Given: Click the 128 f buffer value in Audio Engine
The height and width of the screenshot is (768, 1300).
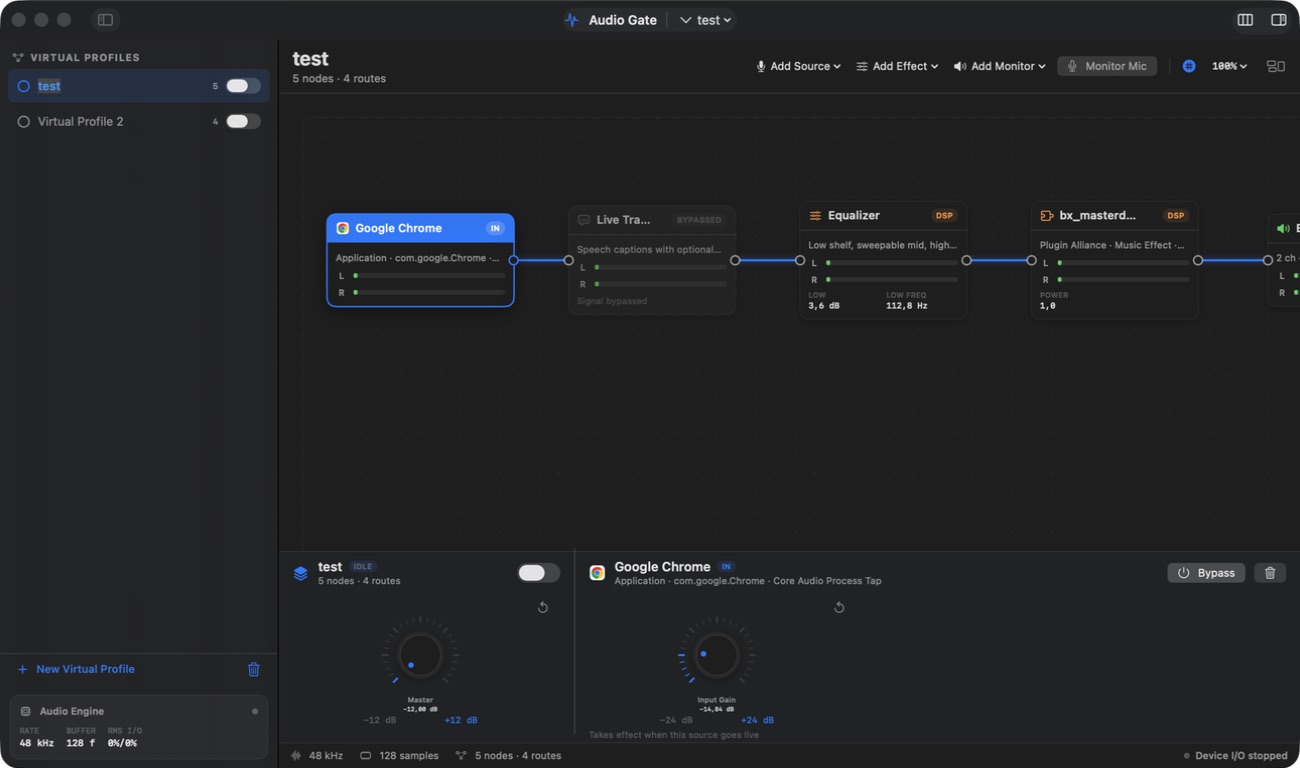Looking at the screenshot, I should pos(81,743).
